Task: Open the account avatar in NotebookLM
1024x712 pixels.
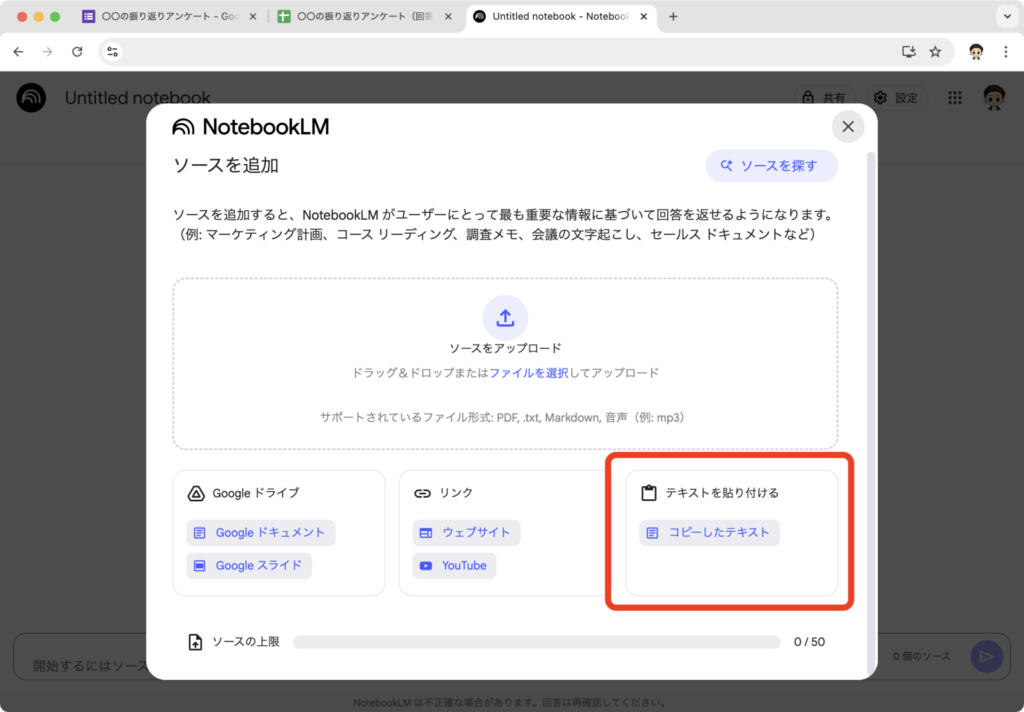Action: pos(994,98)
